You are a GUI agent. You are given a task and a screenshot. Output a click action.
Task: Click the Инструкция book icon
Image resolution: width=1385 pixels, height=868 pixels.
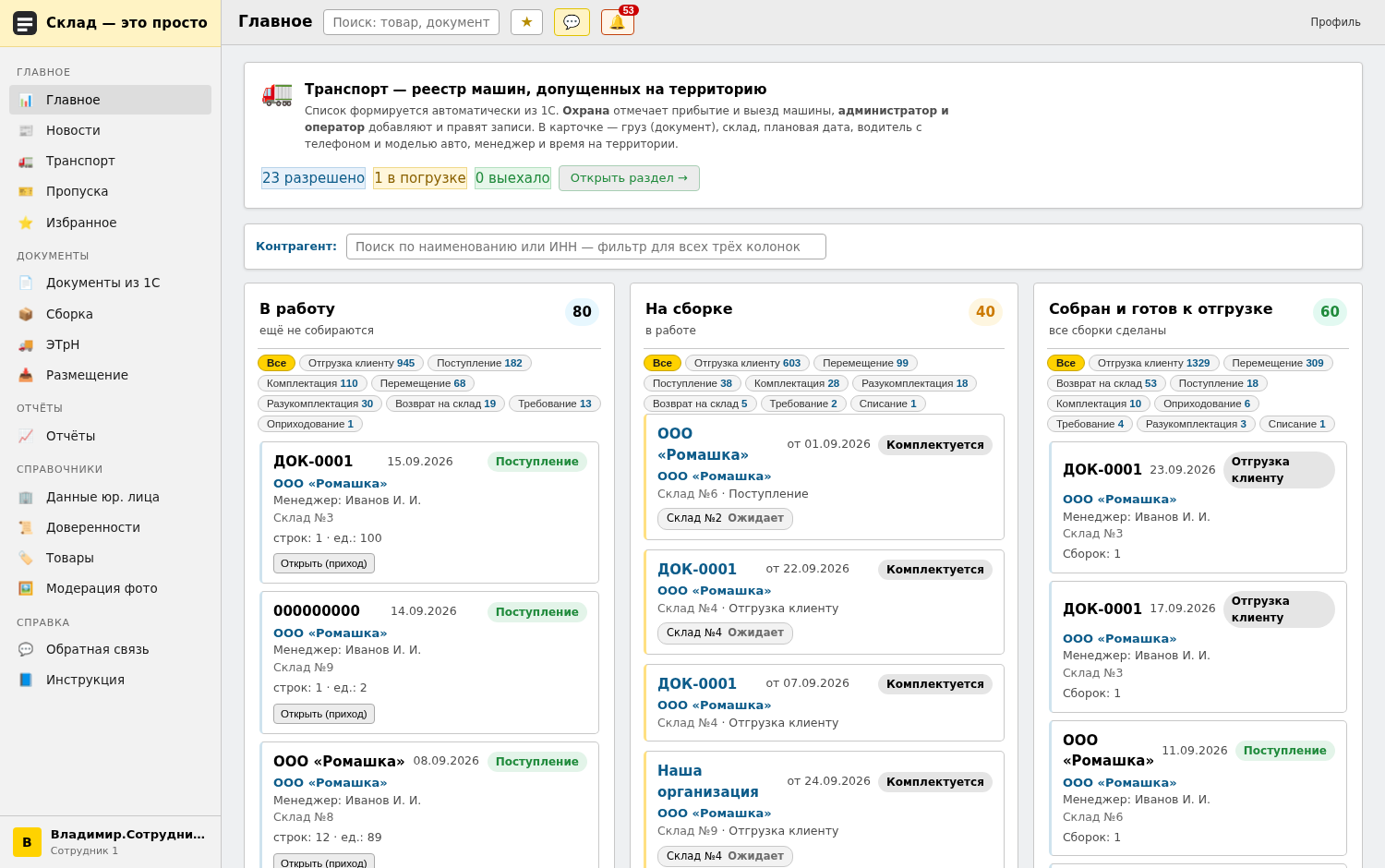[26, 680]
